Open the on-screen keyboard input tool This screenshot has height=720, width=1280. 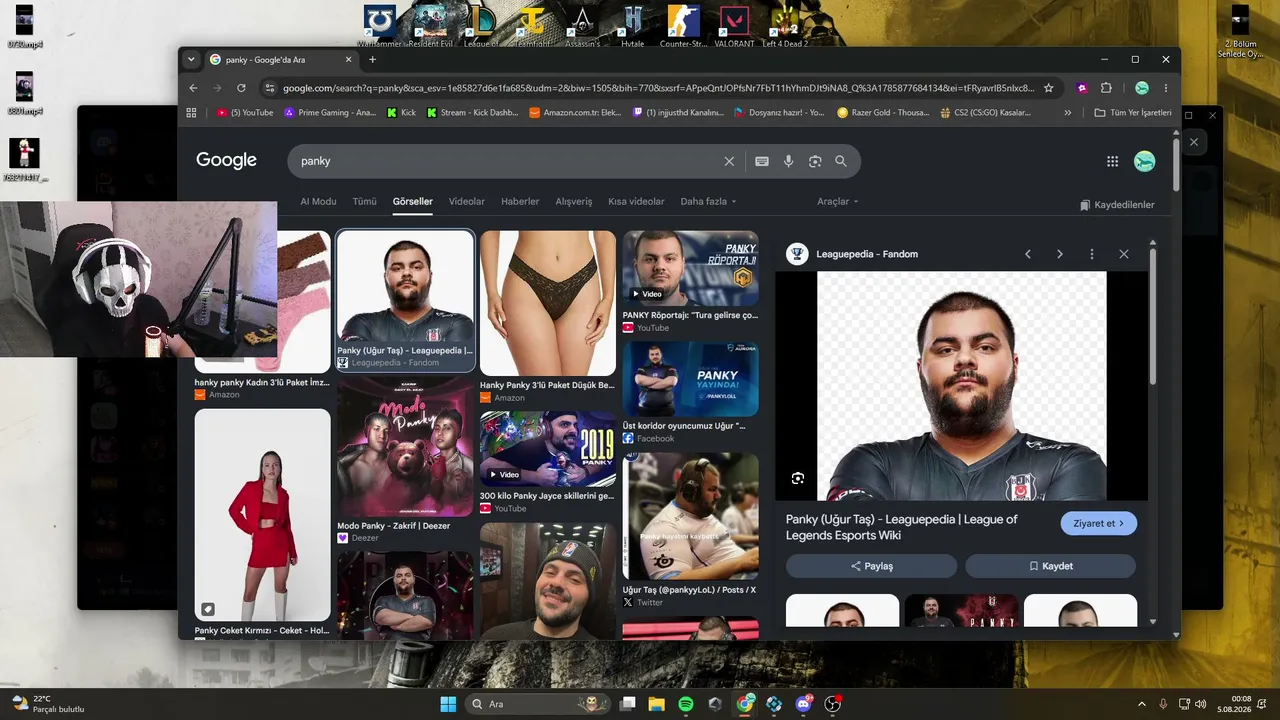click(x=762, y=161)
